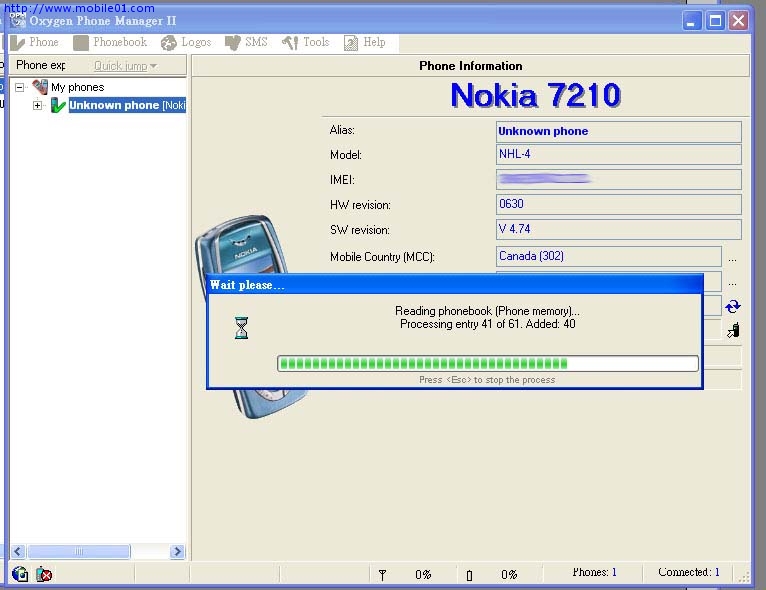Click the Wait please dialog title bar
Viewport: 766px width, 590px height.
[455, 285]
